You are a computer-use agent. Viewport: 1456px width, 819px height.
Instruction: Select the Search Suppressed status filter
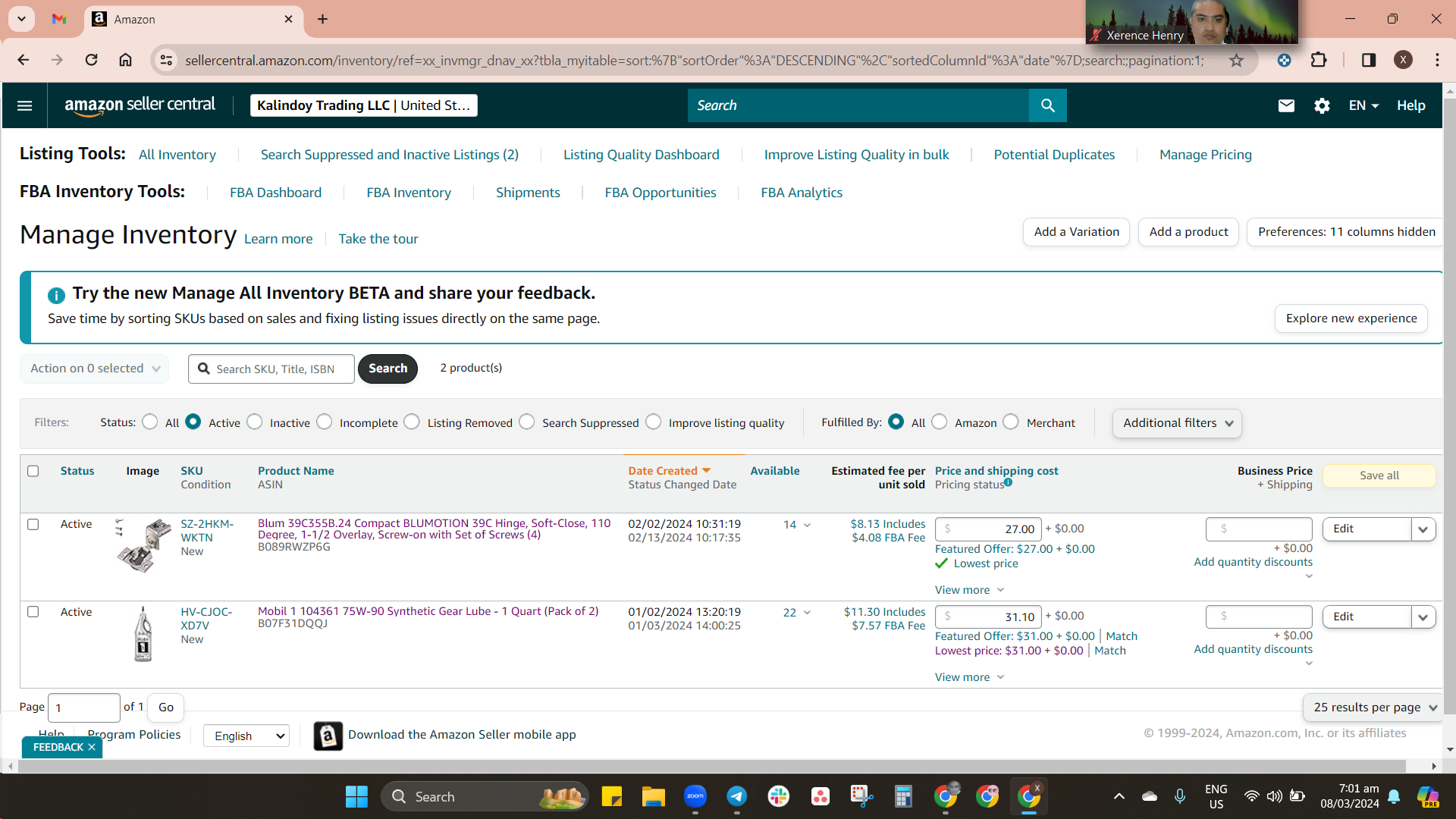click(527, 422)
